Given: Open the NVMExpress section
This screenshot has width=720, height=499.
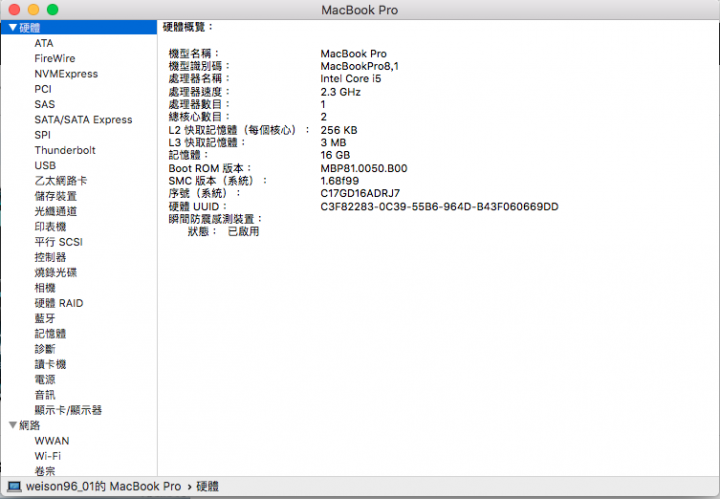Looking at the screenshot, I should tap(66, 74).
